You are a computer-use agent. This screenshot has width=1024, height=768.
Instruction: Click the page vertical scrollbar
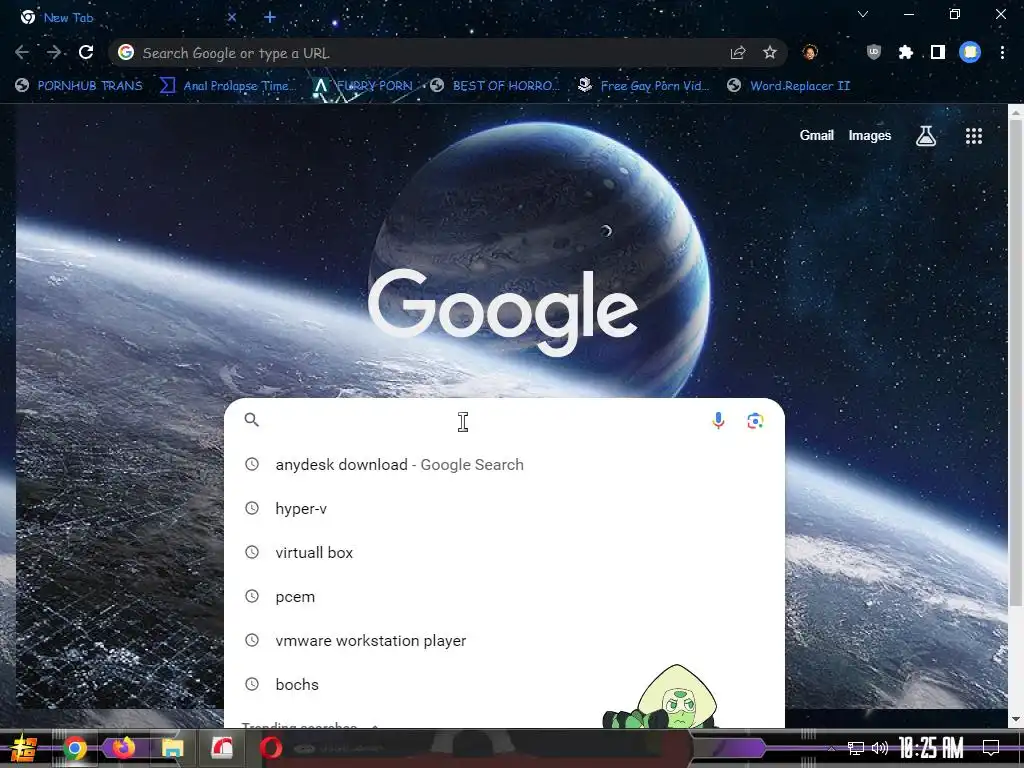click(x=1016, y=362)
